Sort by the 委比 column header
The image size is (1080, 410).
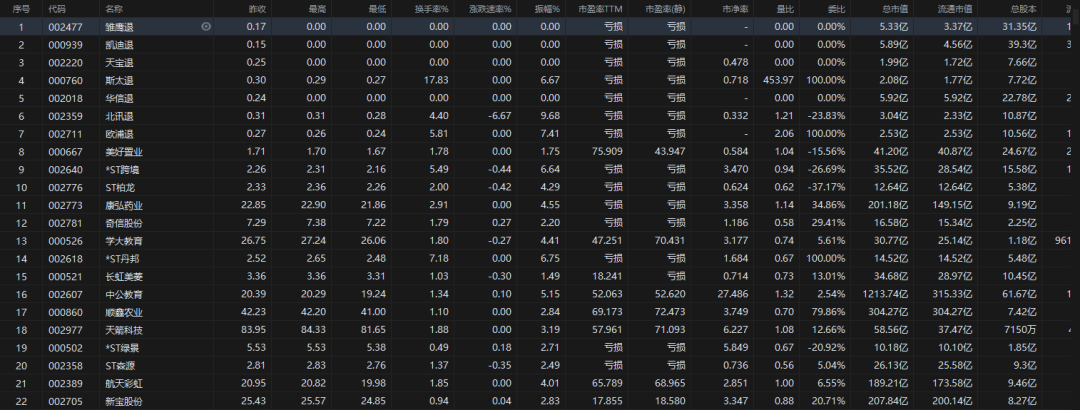click(836, 9)
